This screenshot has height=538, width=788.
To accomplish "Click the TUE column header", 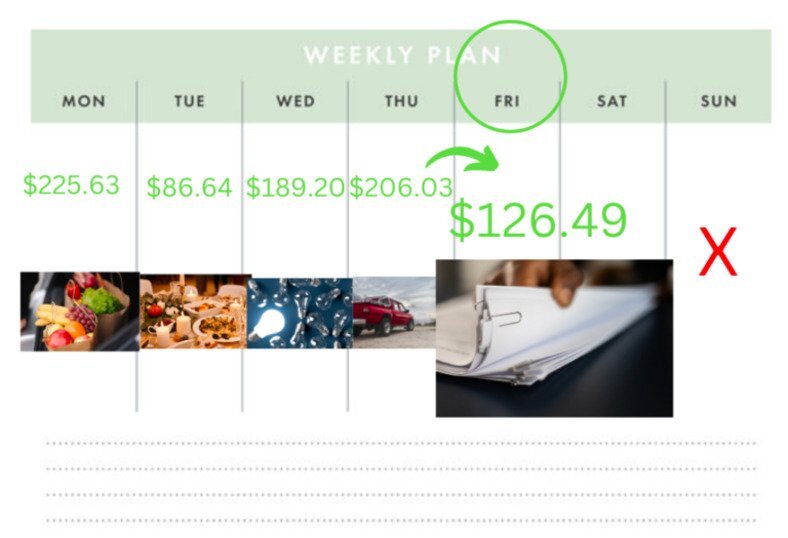I will point(189,101).
